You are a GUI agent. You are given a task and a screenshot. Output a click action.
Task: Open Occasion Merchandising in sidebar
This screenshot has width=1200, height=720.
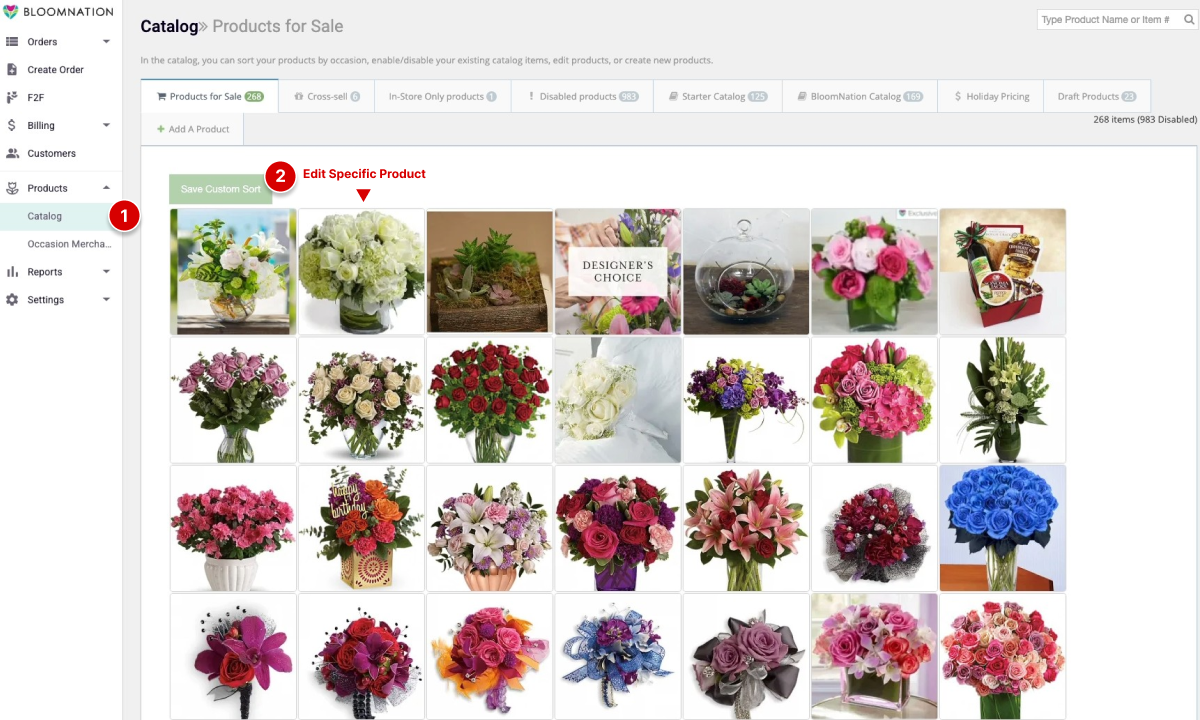coord(68,244)
